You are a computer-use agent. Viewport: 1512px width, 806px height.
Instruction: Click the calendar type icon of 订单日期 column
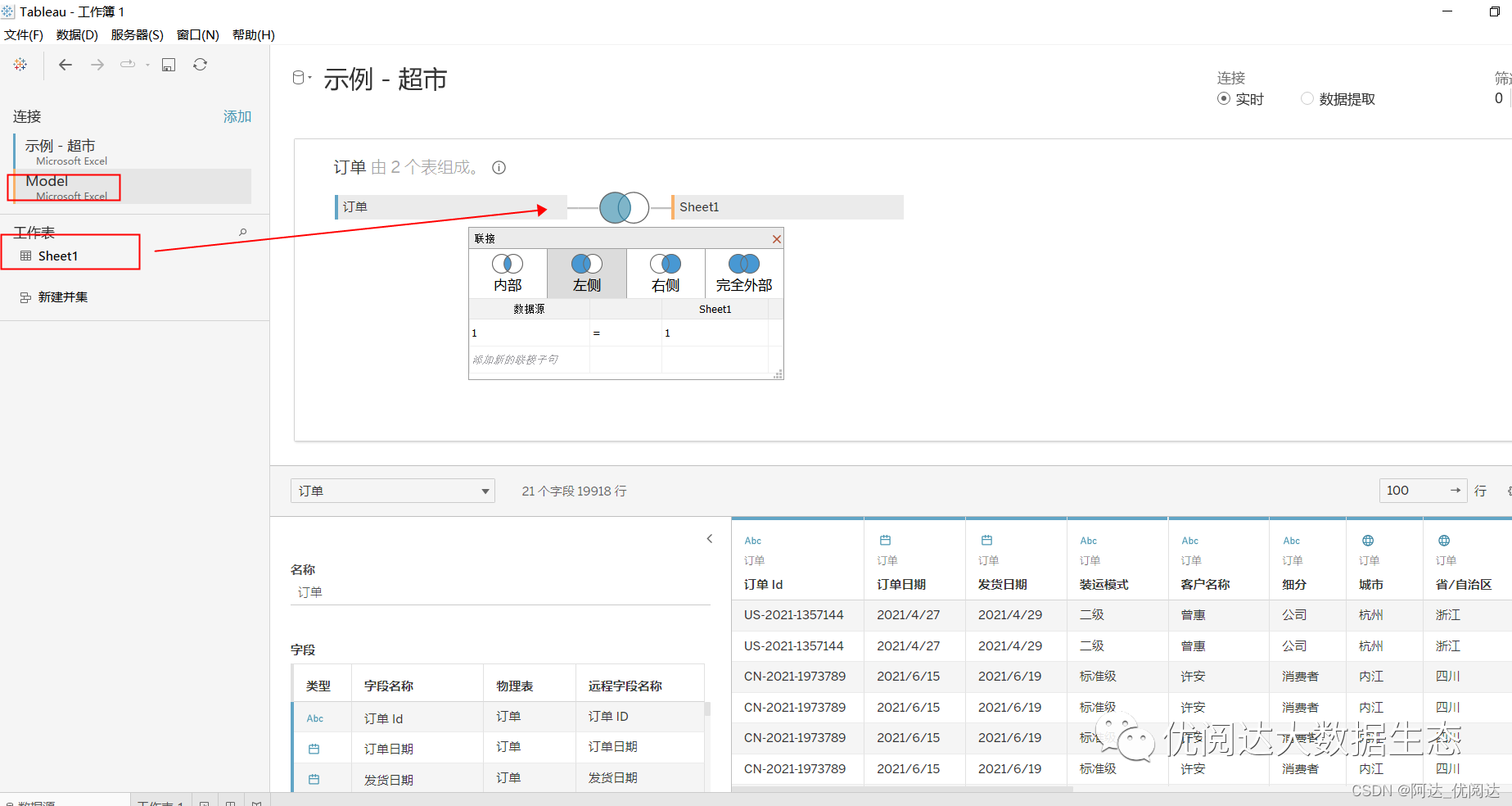885,540
